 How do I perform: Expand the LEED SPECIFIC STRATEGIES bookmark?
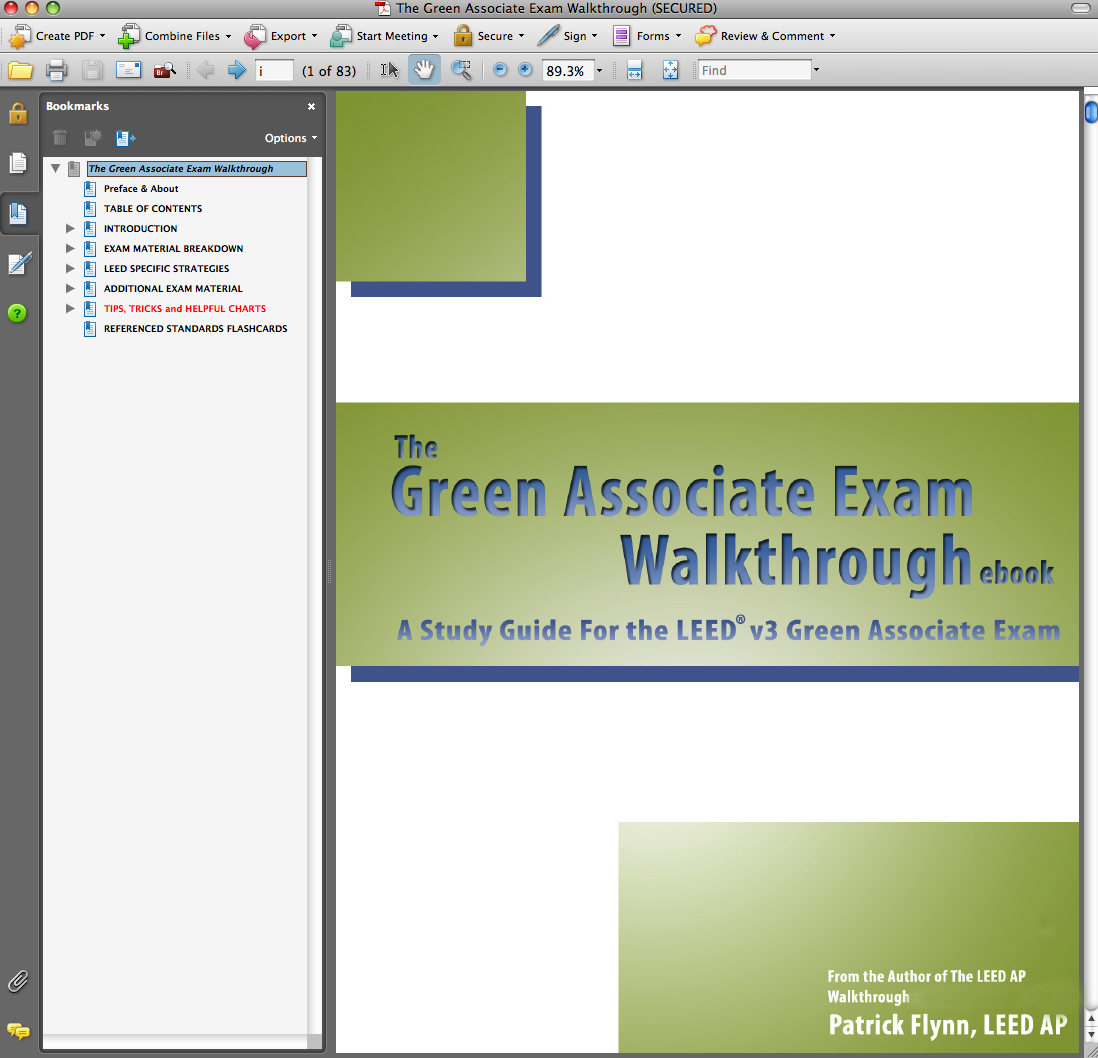[x=70, y=268]
